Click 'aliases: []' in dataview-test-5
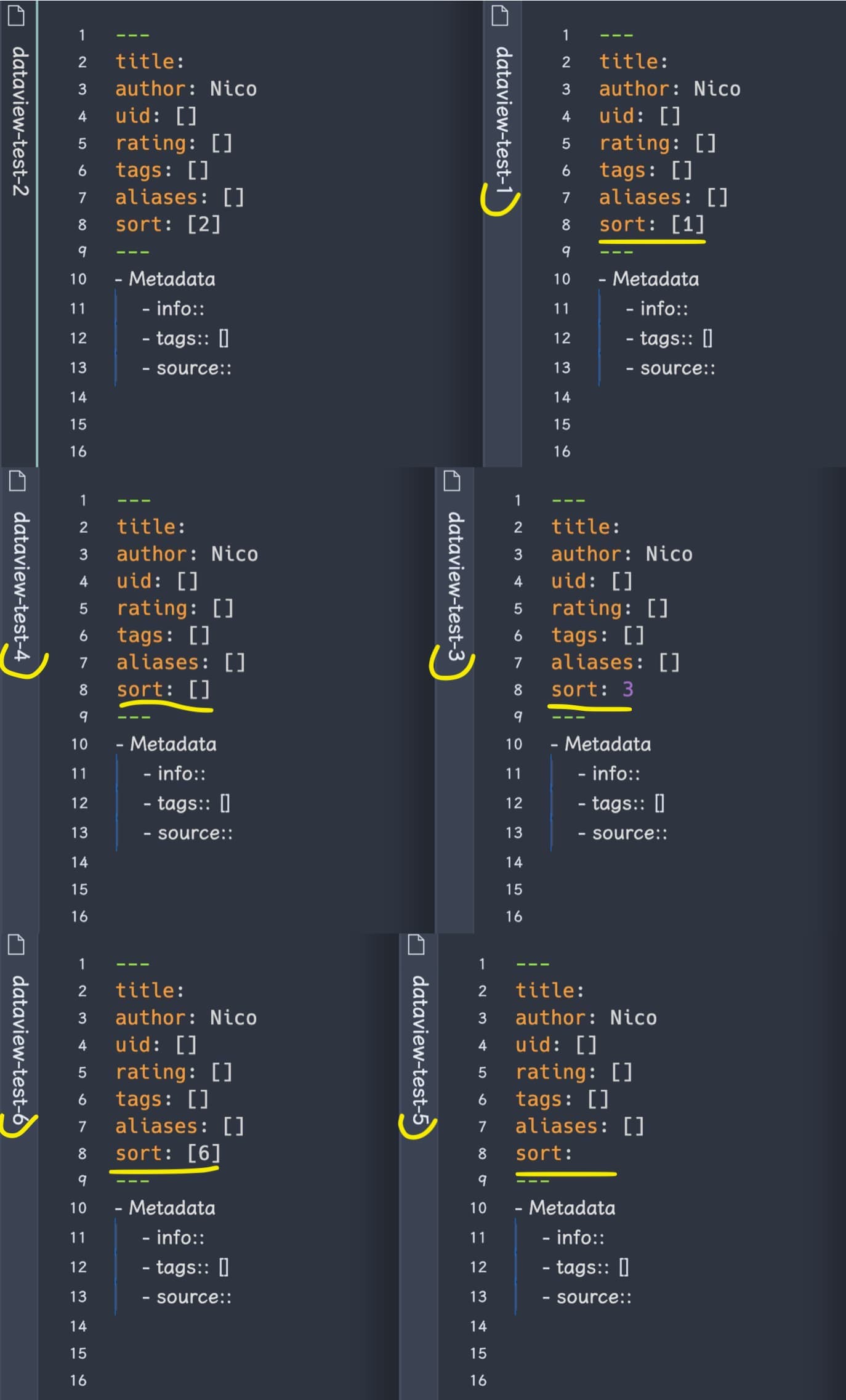Viewport: 846px width, 1400px height. (580, 1126)
